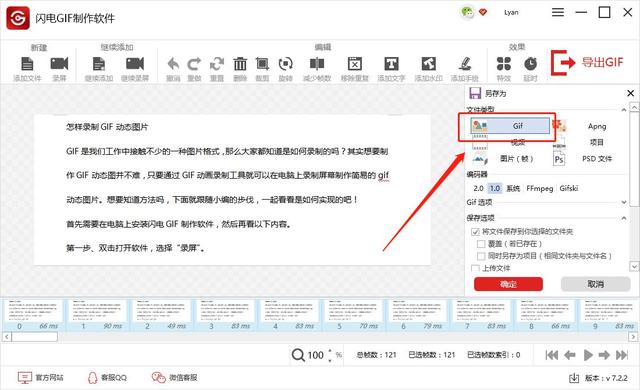This screenshot has width=640, height=390.
Task: Click the zoom value field showing 100
Action: 316,355
